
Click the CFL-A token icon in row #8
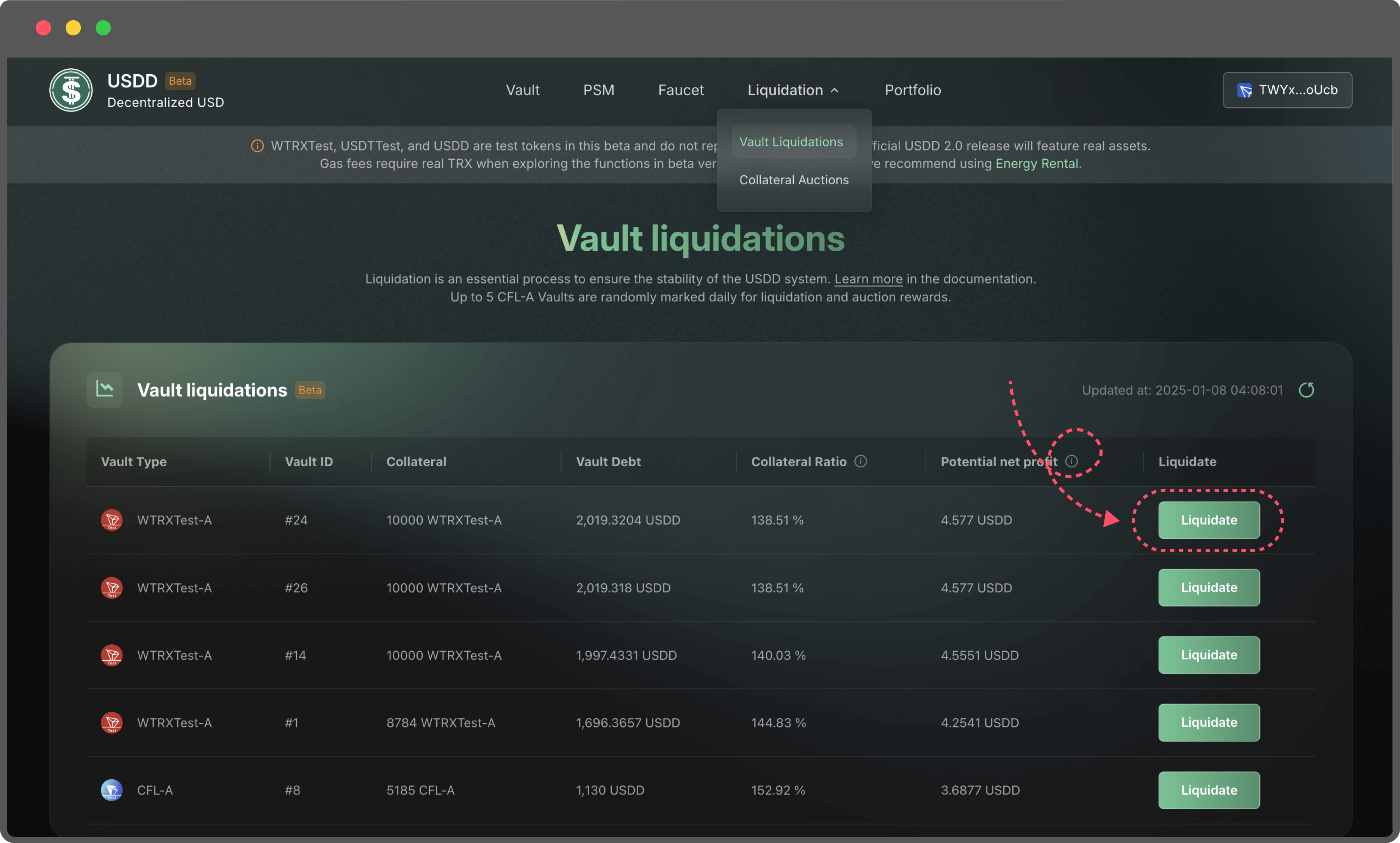point(111,790)
